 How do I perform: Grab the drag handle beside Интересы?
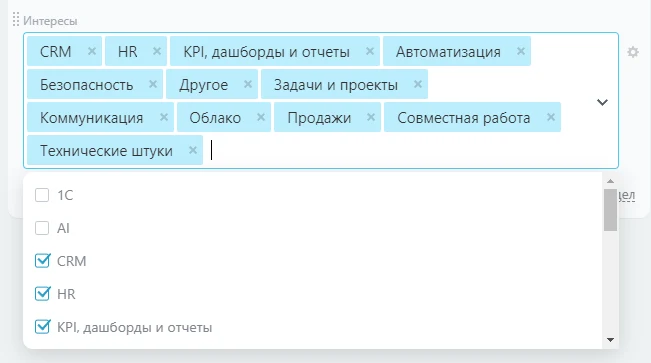[x=16, y=20]
